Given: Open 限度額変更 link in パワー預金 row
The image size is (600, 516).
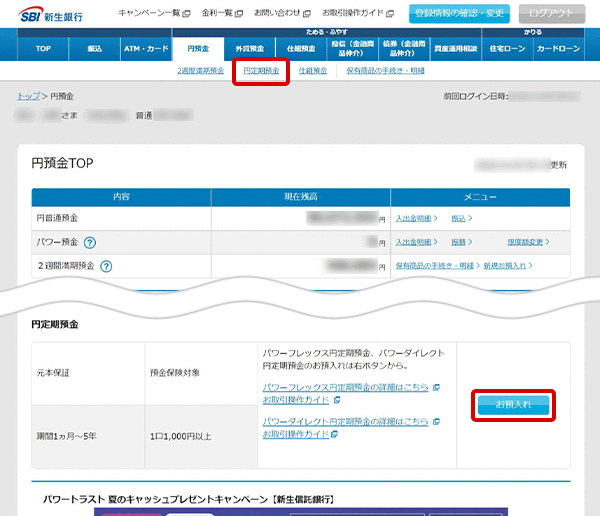Looking at the screenshot, I should coord(525,242).
